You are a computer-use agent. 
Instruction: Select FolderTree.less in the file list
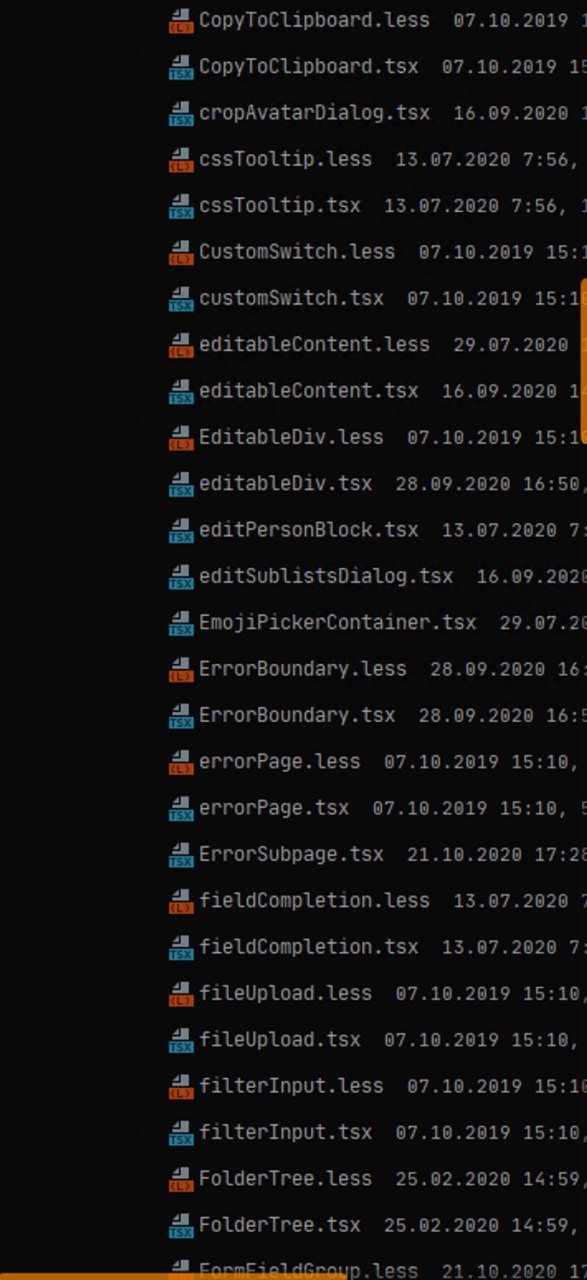285,1178
